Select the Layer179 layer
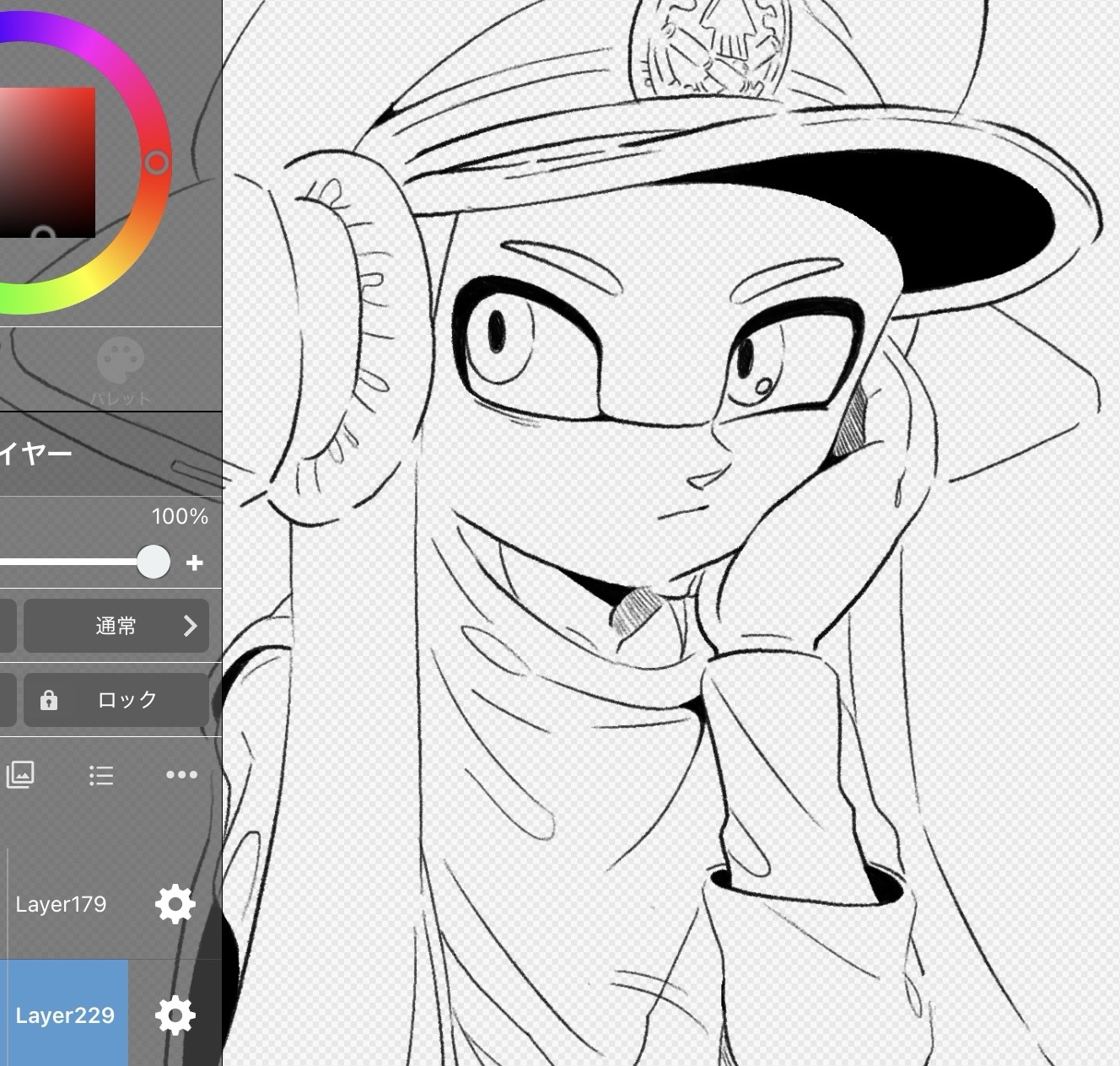Image resolution: width=1120 pixels, height=1066 pixels. 61,904
